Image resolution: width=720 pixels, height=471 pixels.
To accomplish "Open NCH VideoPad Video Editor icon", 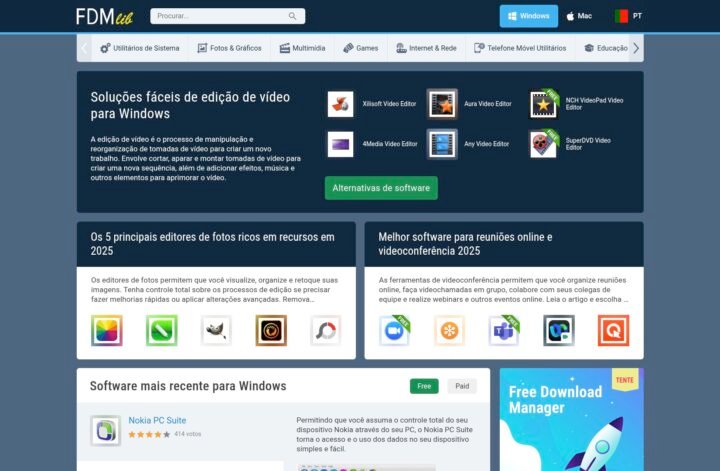I will click(544, 104).
